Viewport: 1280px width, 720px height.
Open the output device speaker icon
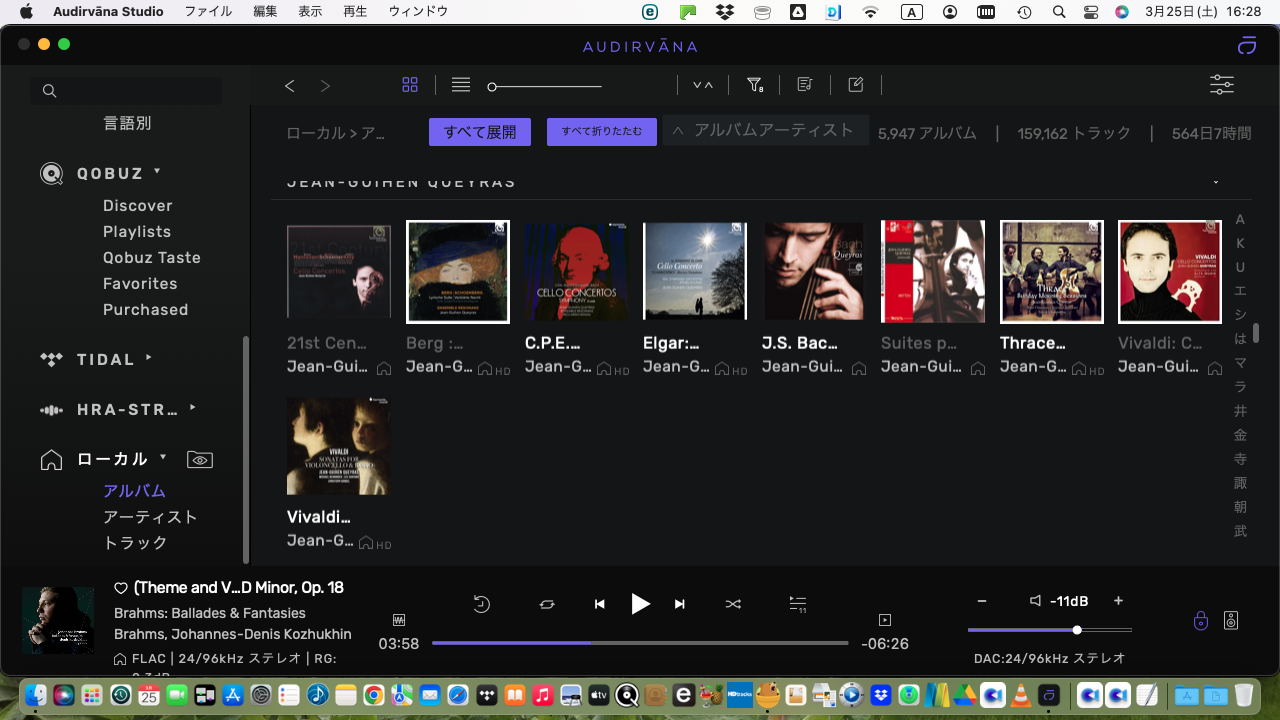pyautogui.click(x=1231, y=621)
